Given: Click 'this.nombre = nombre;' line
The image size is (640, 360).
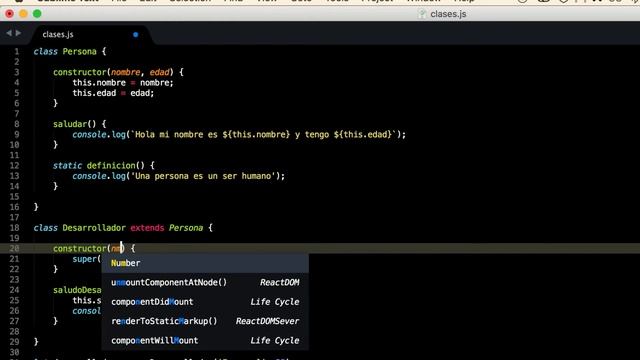Looking at the screenshot, I should (x=123, y=83).
